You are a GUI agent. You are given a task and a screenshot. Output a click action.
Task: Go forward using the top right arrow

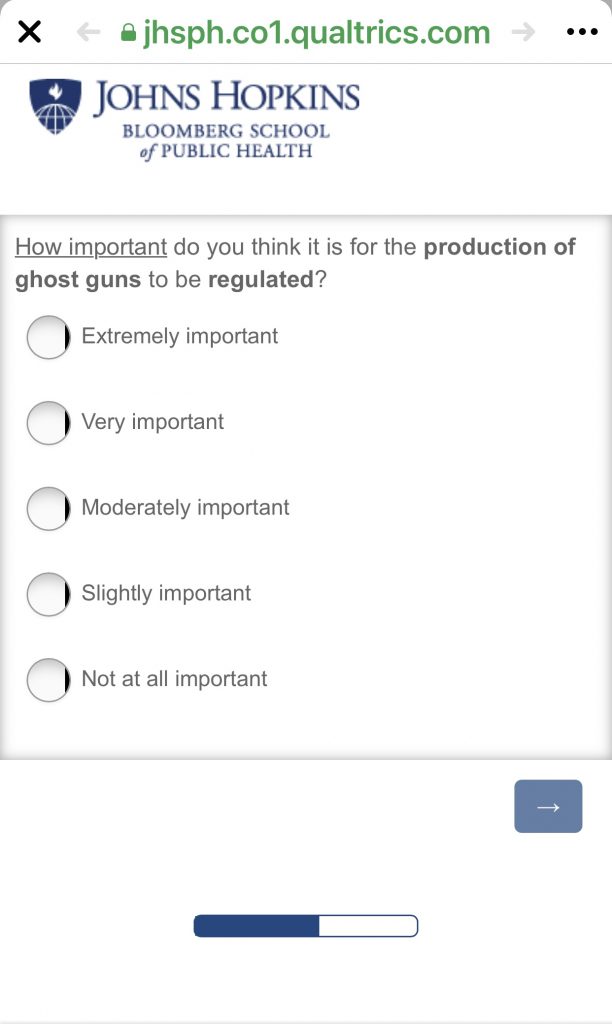pyautogui.click(x=523, y=32)
